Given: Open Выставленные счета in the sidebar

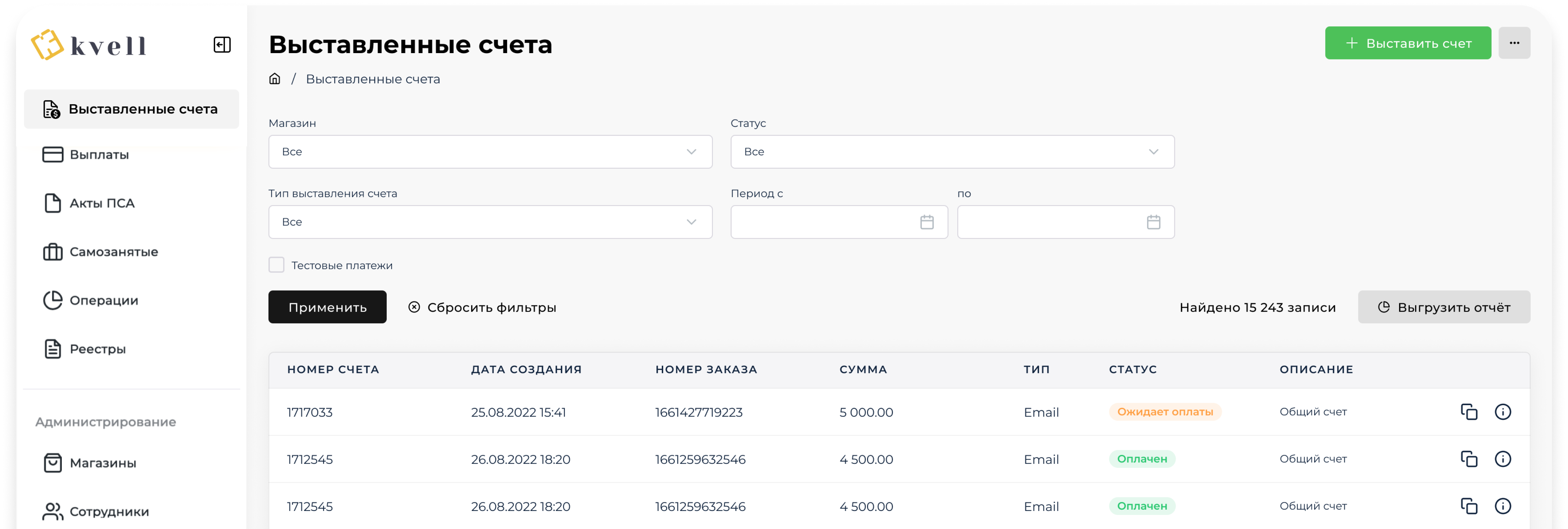Looking at the screenshot, I should click(132, 109).
